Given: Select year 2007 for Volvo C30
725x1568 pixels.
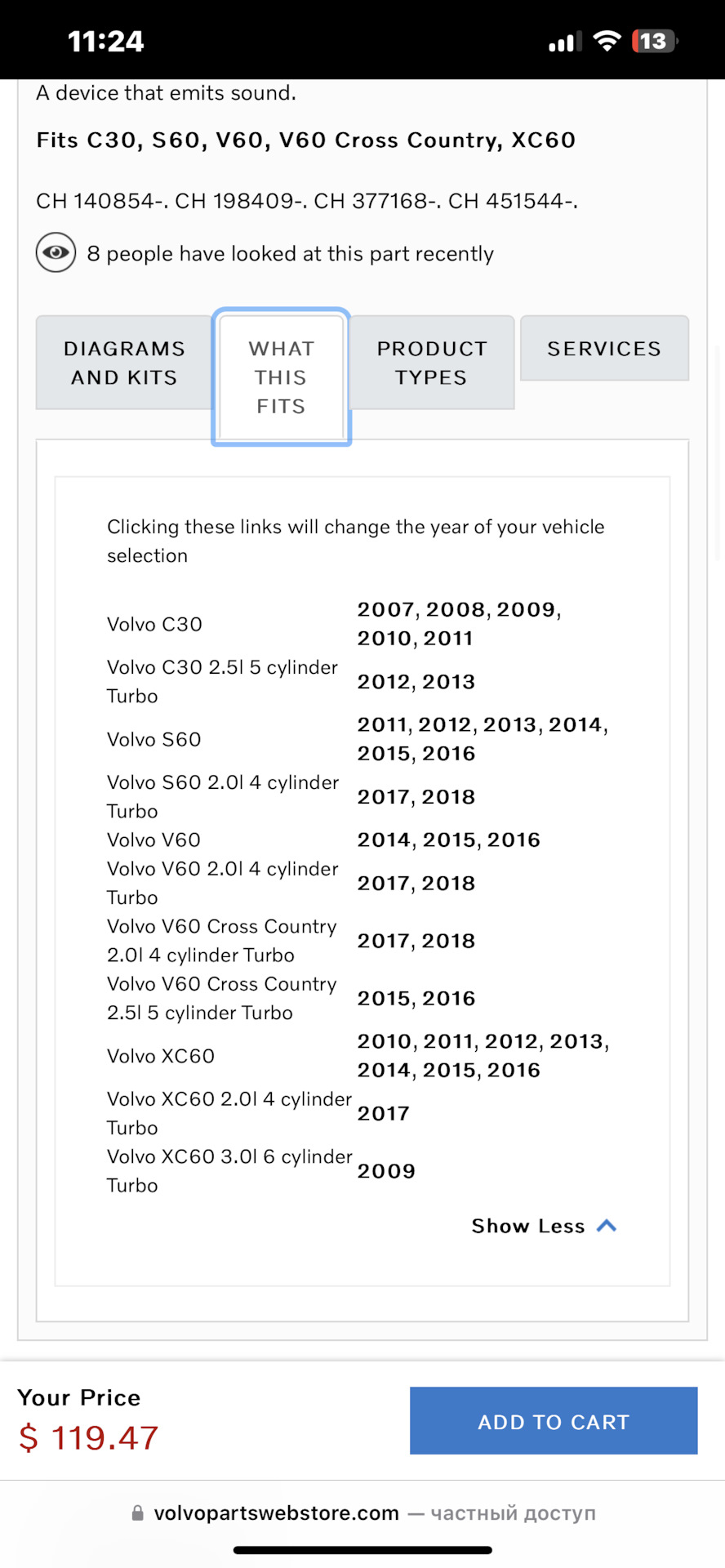Looking at the screenshot, I should click(x=388, y=609).
